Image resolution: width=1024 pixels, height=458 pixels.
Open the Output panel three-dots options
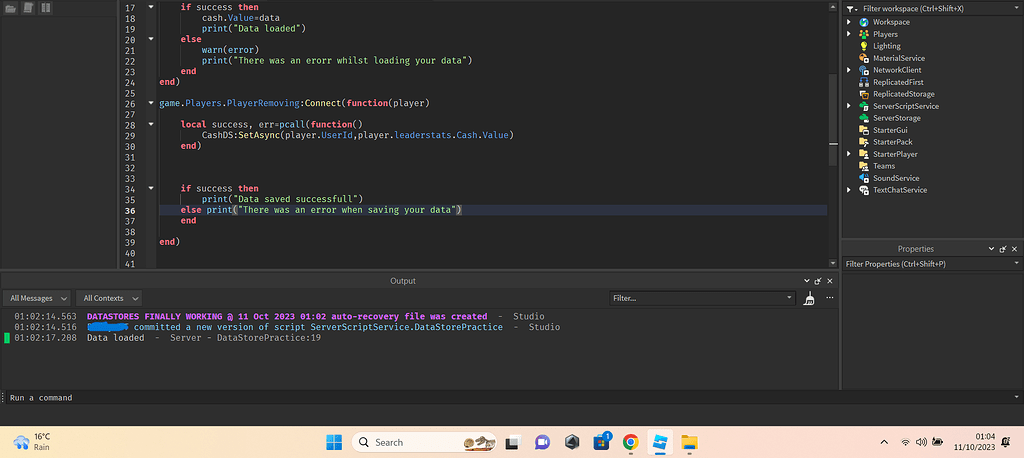pyautogui.click(x=830, y=298)
